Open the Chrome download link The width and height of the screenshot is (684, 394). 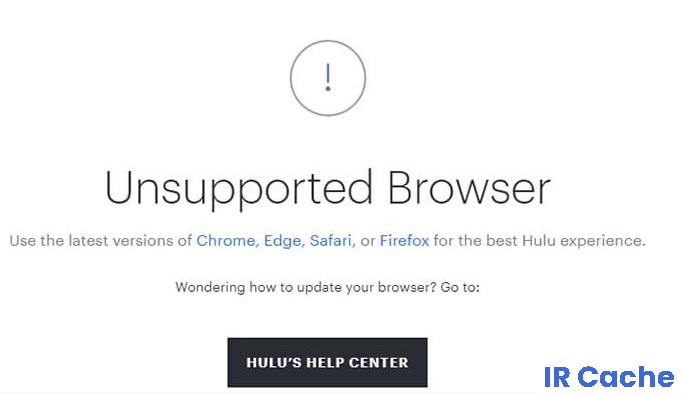tap(226, 240)
